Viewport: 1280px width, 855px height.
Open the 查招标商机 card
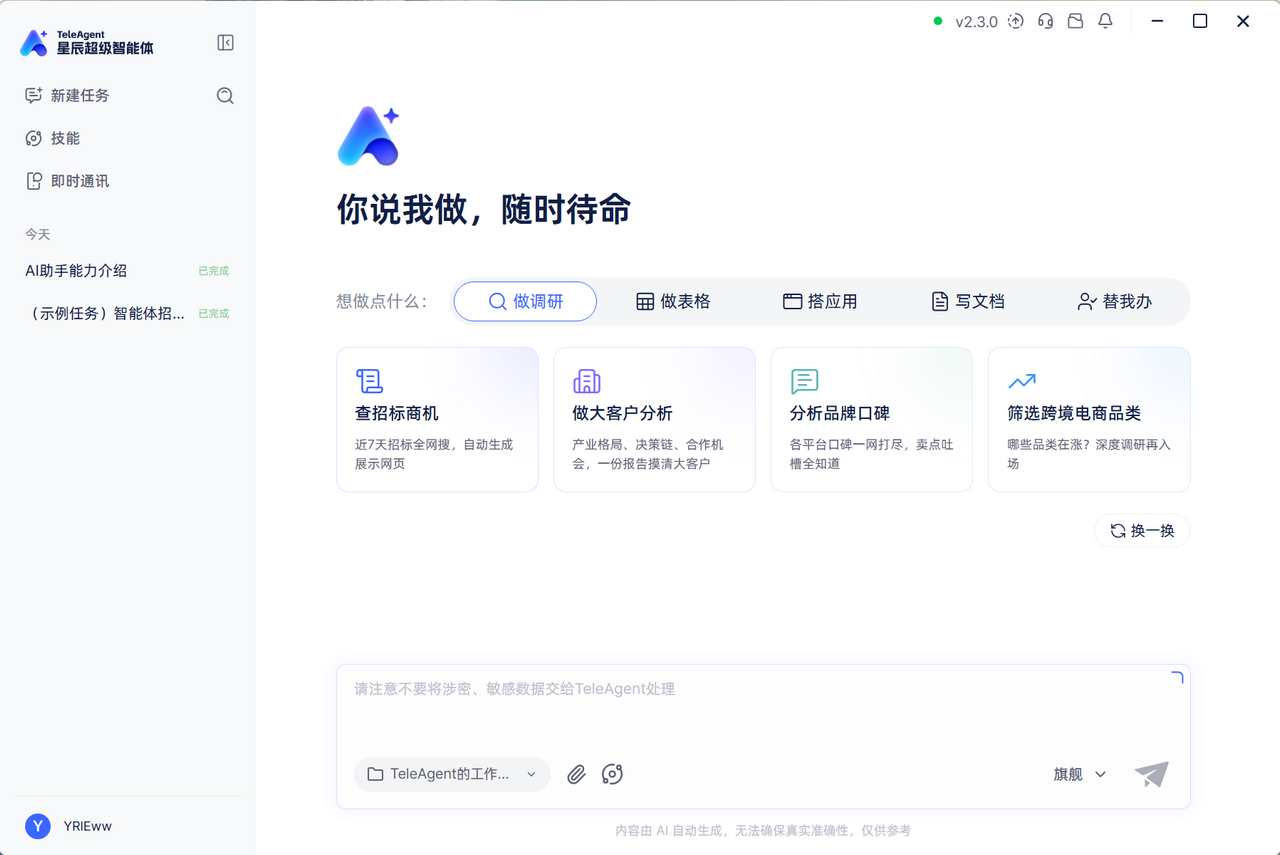click(x=437, y=420)
